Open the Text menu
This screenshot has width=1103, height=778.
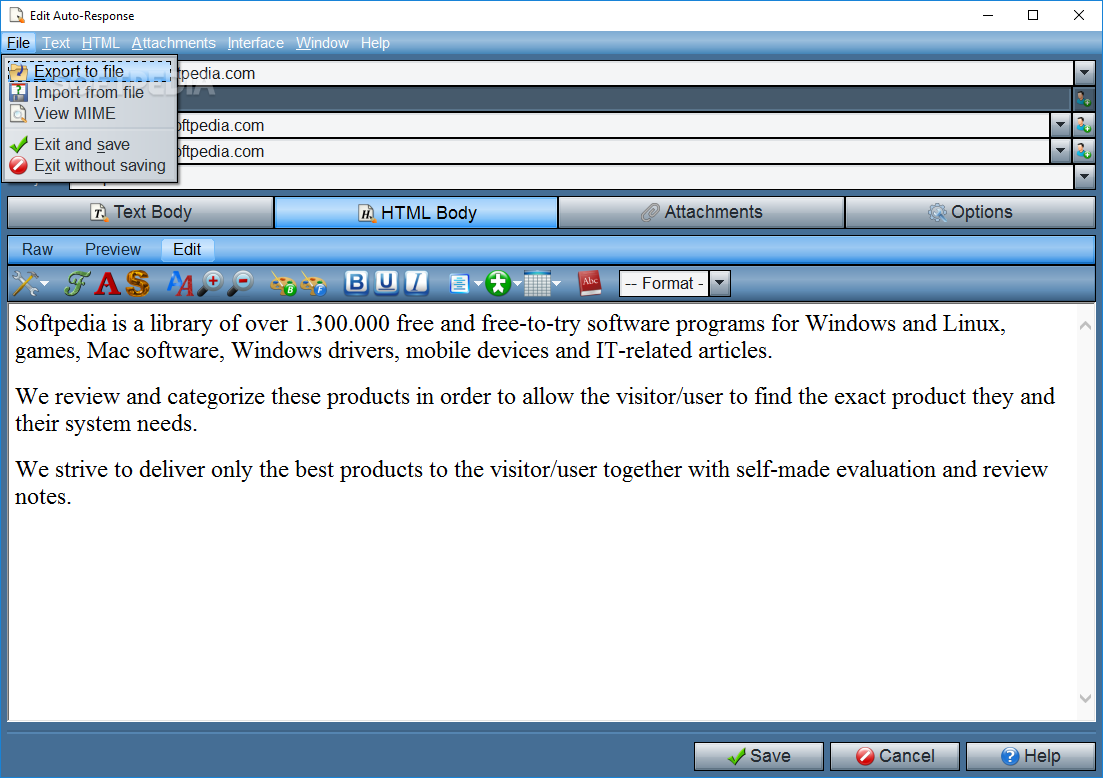pos(56,43)
